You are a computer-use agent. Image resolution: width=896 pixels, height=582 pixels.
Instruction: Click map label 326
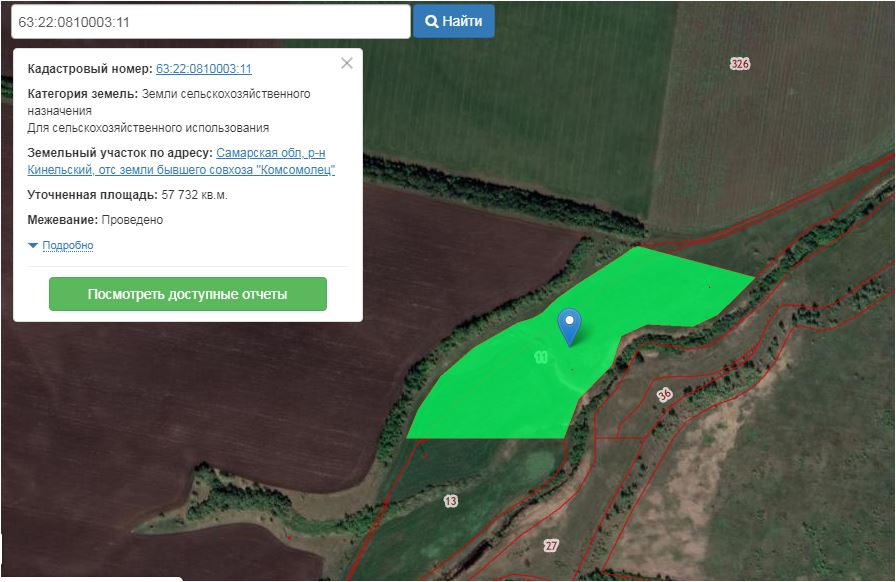[x=739, y=63]
